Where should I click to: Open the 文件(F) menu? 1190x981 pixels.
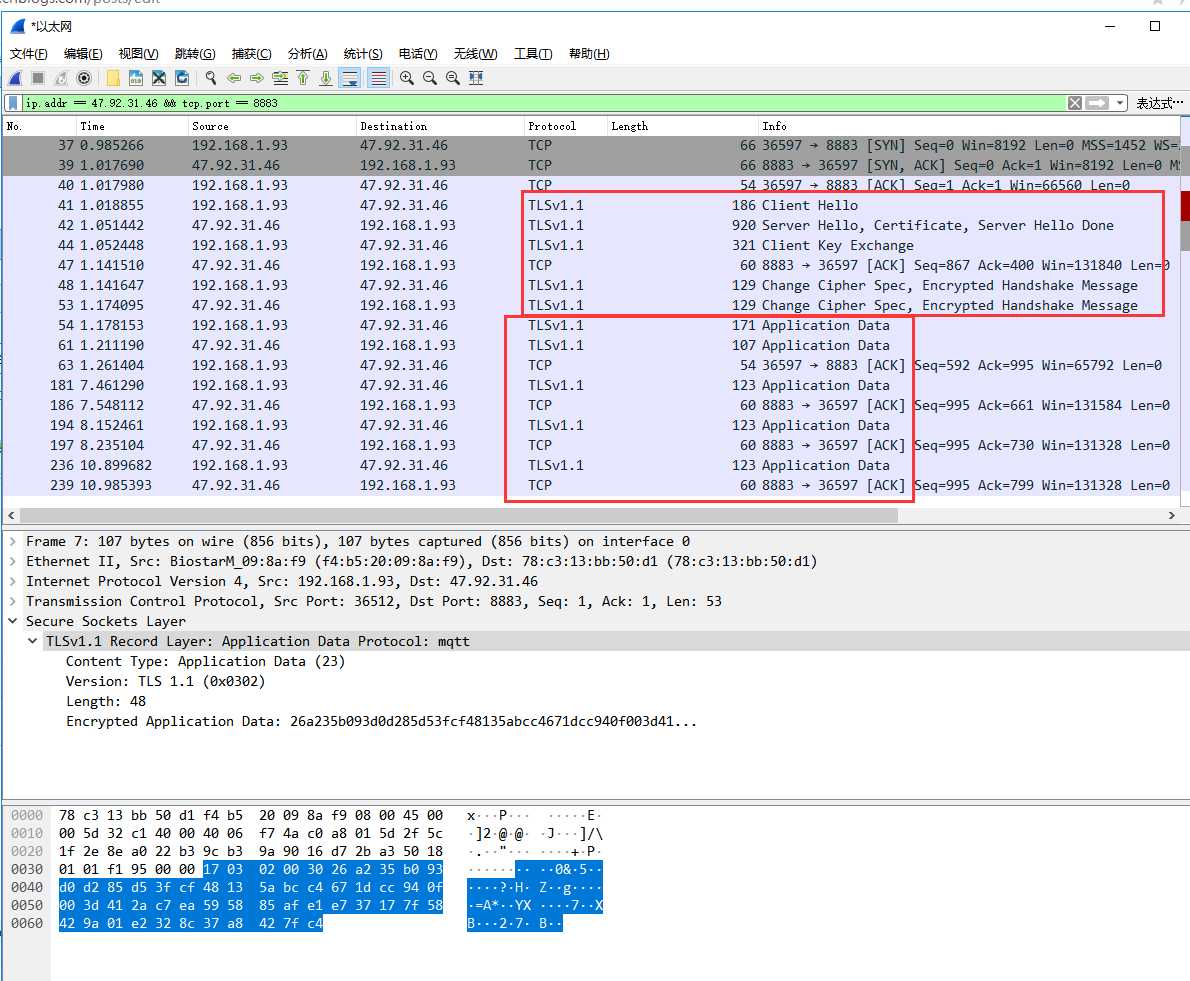(29, 54)
